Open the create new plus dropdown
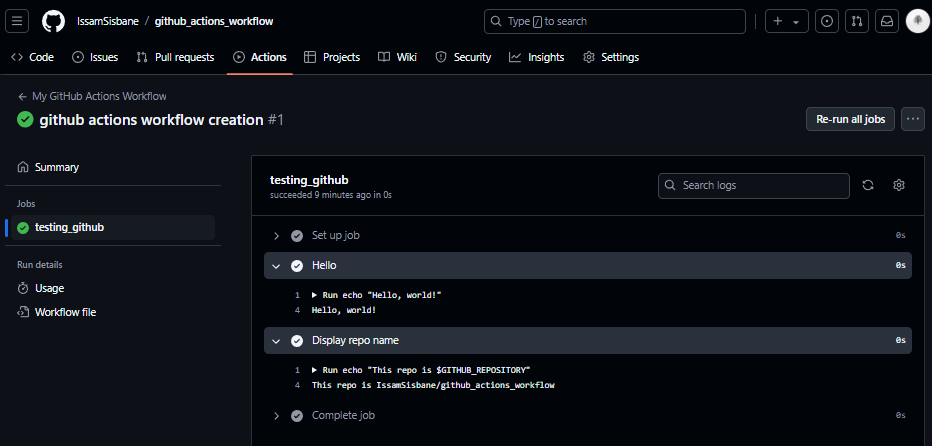 (x=786, y=21)
